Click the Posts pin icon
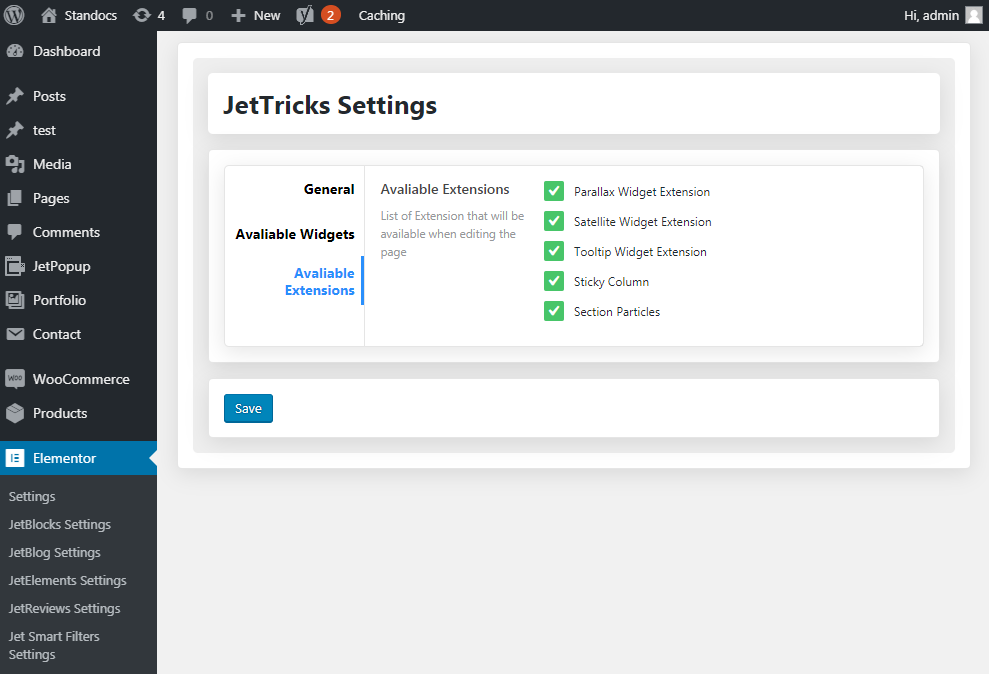 (x=15, y=96)
